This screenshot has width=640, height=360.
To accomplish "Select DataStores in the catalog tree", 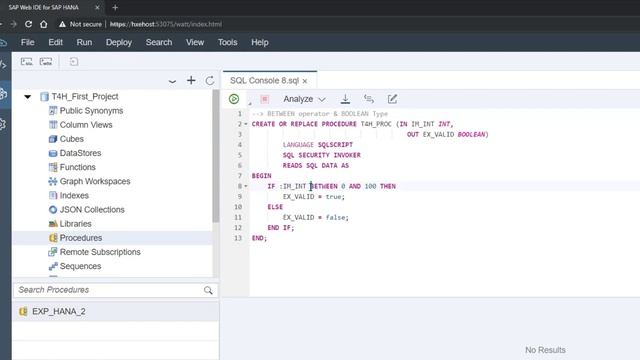I will tap(80, 153).
